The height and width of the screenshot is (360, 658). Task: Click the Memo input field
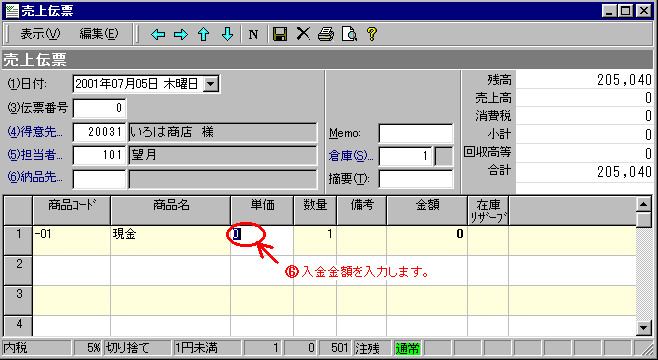coord(416,133)
